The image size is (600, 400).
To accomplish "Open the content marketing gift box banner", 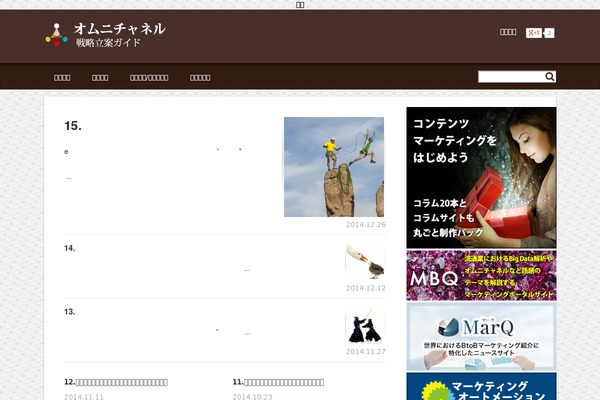I will click(481, 178).
